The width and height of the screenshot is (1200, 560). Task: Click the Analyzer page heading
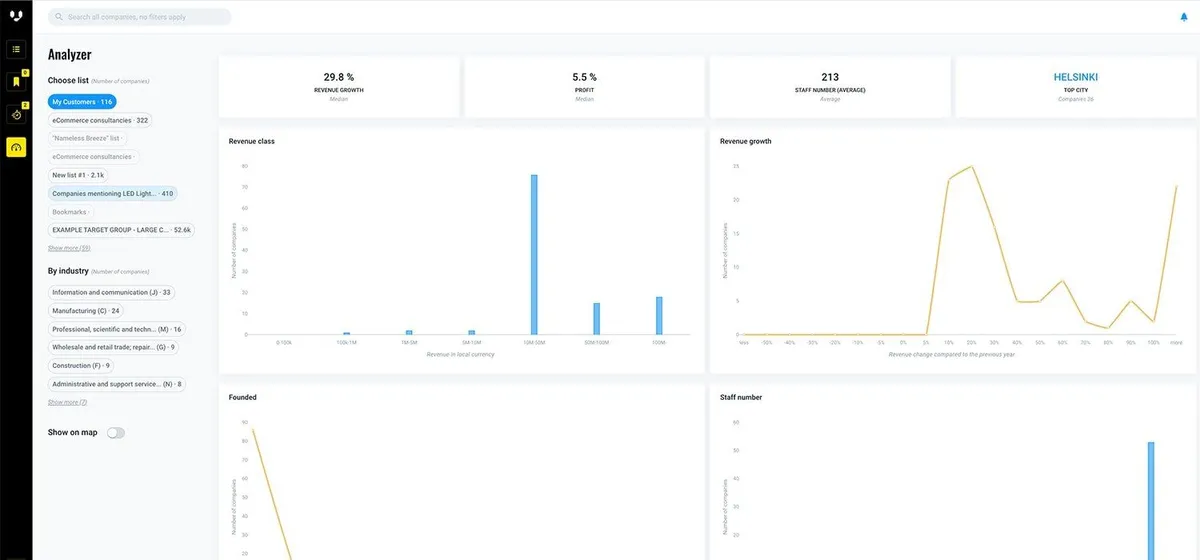coord(70,55)
